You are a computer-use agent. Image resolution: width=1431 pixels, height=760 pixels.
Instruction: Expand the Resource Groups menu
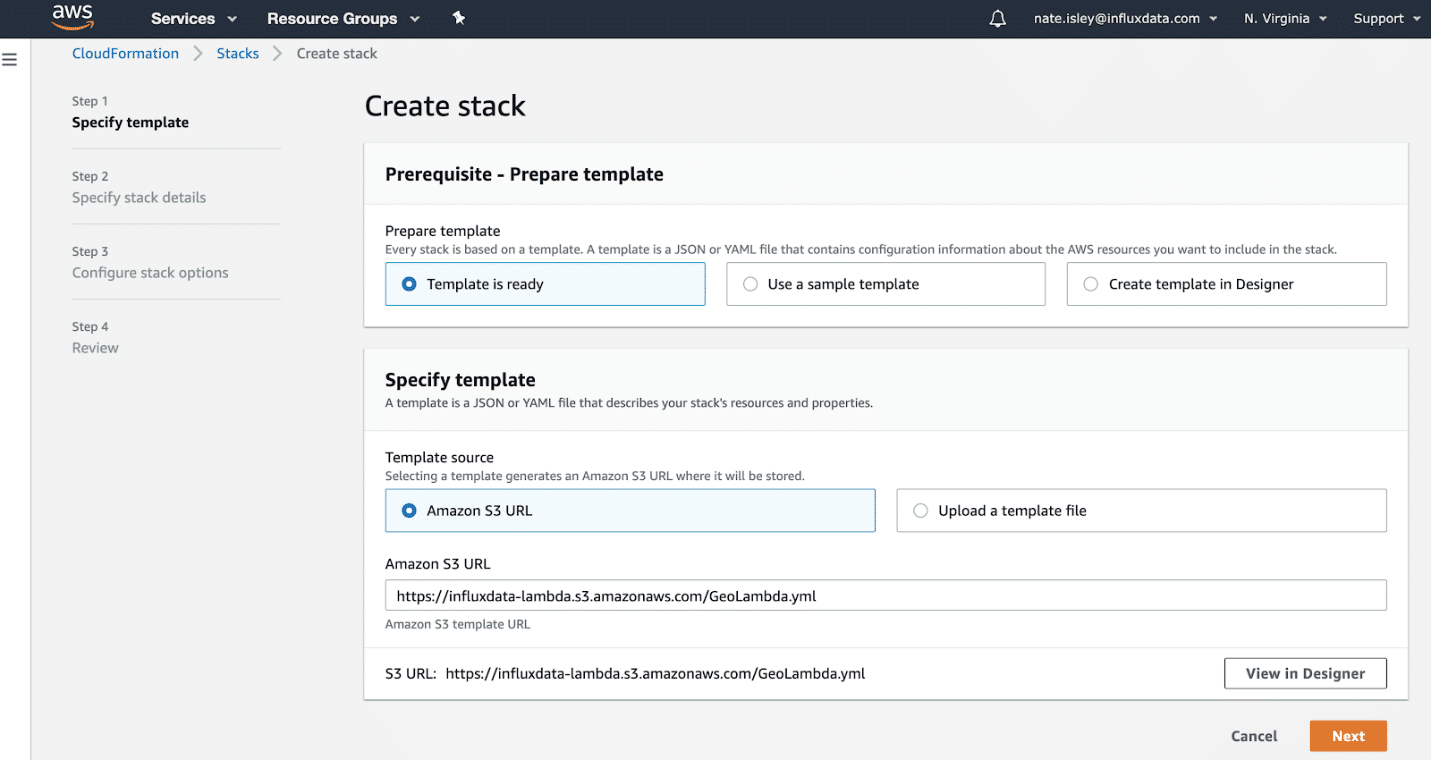click(342, 18)
